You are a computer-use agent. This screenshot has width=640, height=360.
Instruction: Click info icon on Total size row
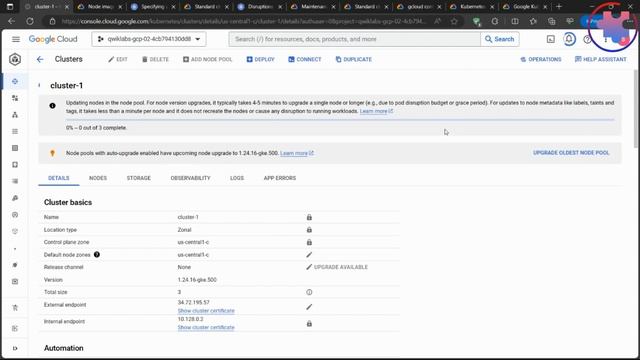(x=309, y=292)
